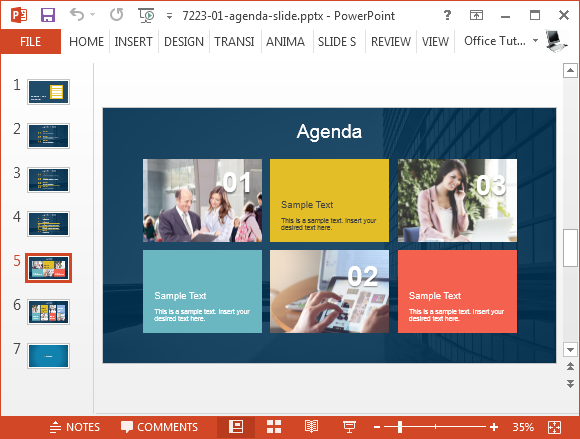
Task: Open the FILE backstage menu
Action: pyautogui.click(x=31, y=41)
